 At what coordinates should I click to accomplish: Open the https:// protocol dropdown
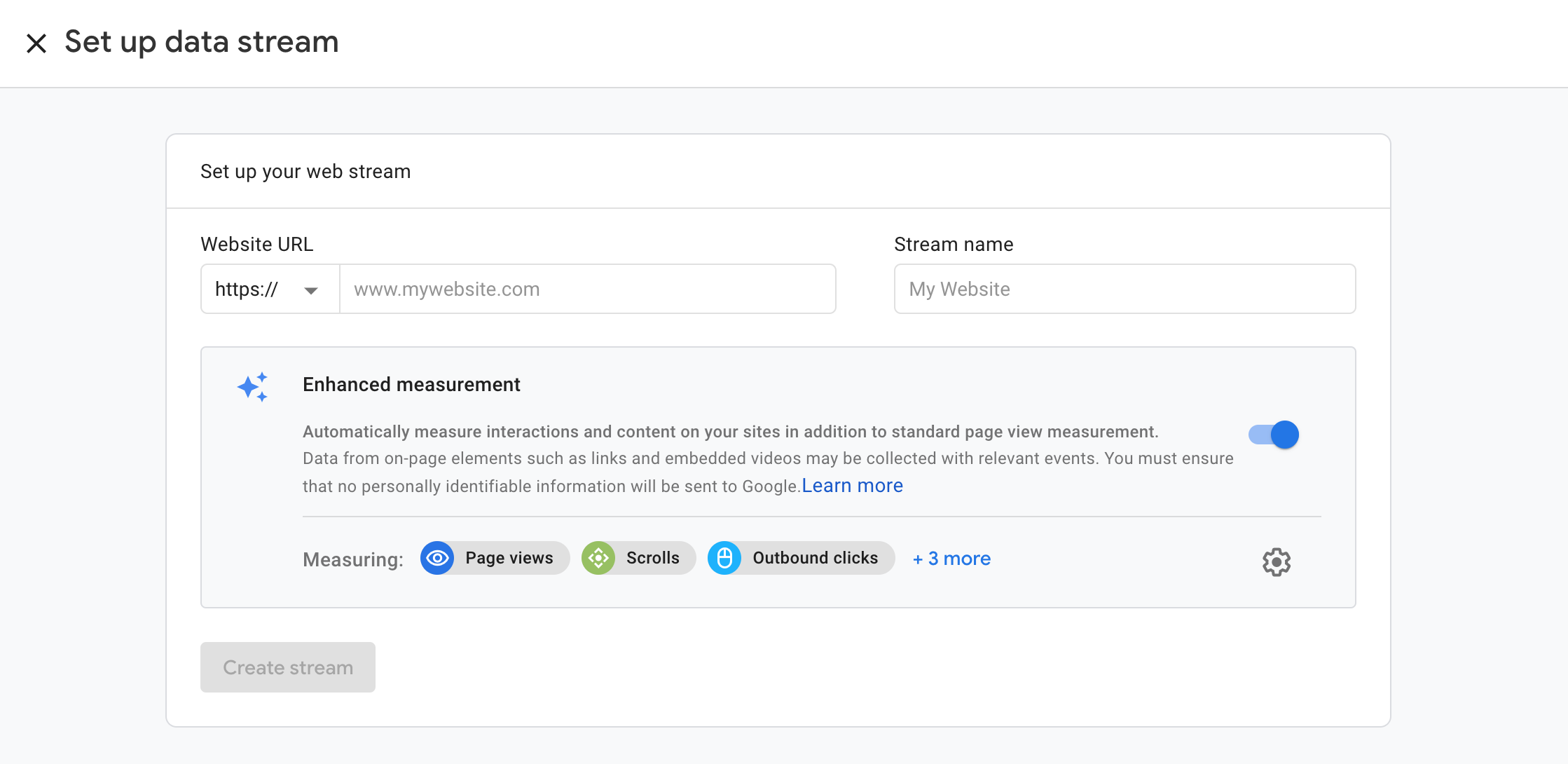[x=270, y=289]
